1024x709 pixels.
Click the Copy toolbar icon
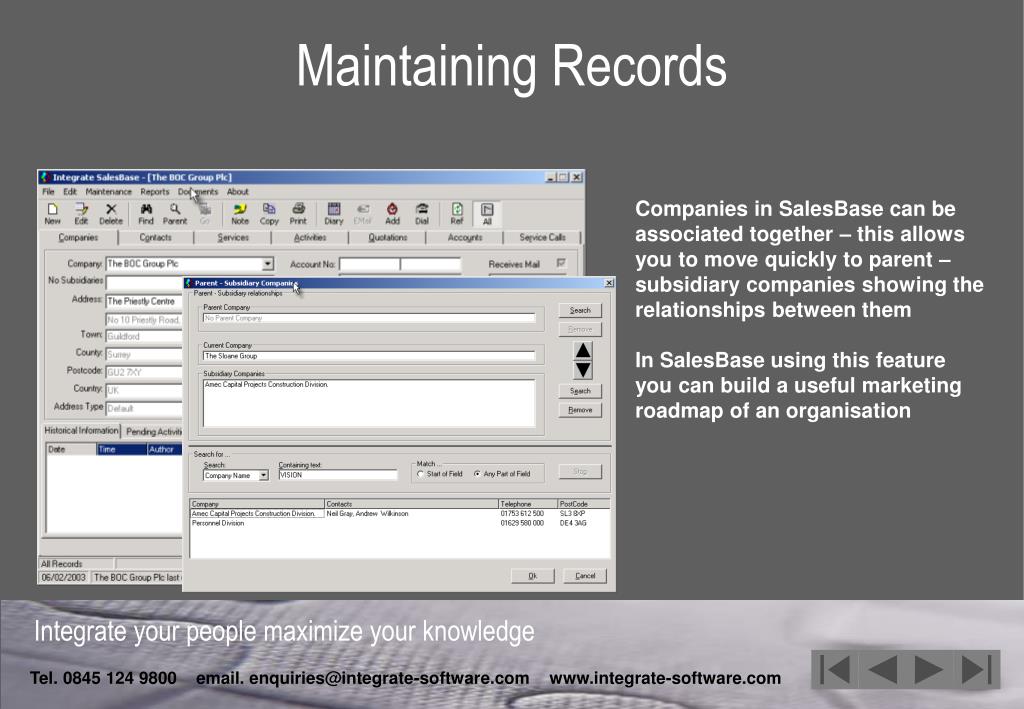pyautogui.click(x=269, y=213)
